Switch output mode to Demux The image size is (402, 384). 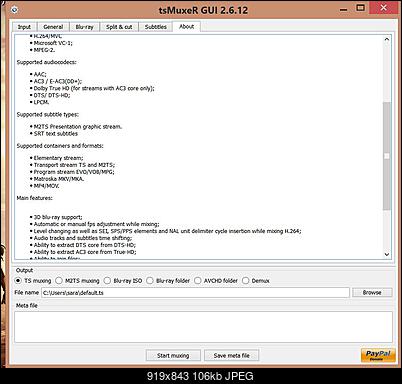pos(256,281)
